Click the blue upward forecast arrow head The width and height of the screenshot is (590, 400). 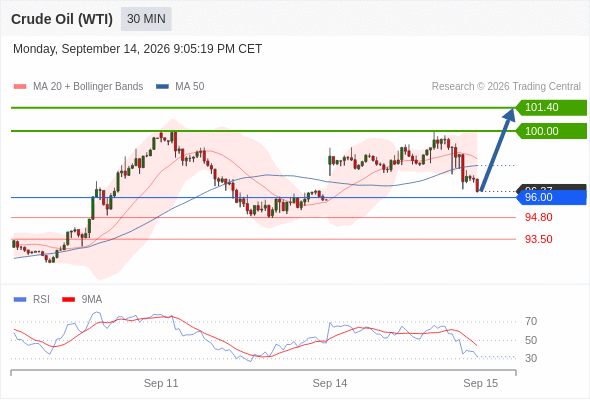(x=509, y=114)
